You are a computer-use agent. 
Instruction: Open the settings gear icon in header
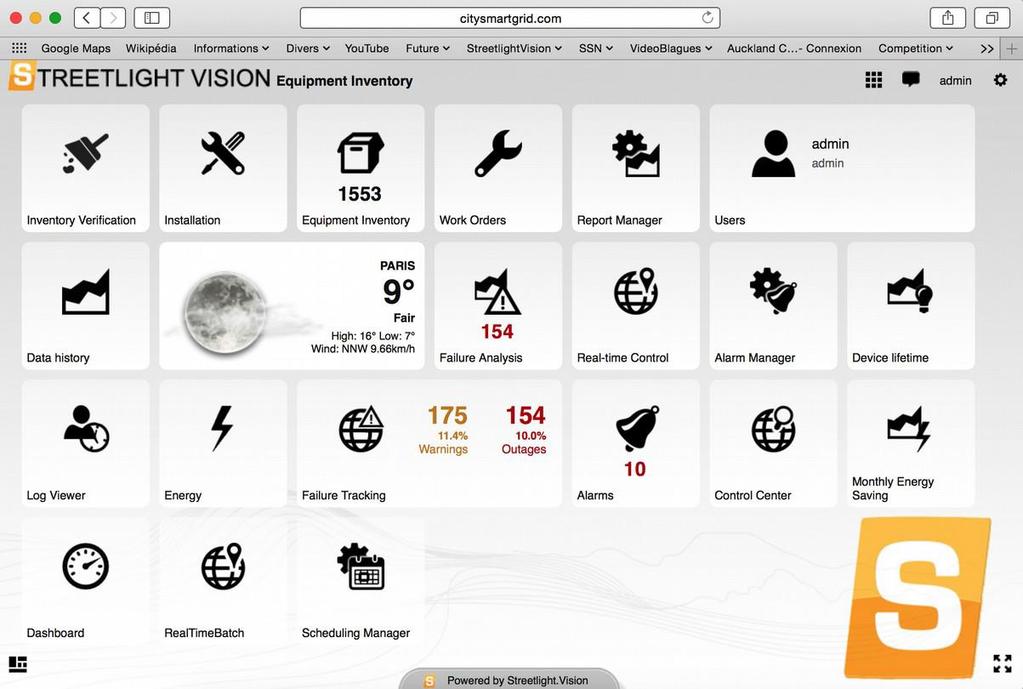(x=1000, y=80)
